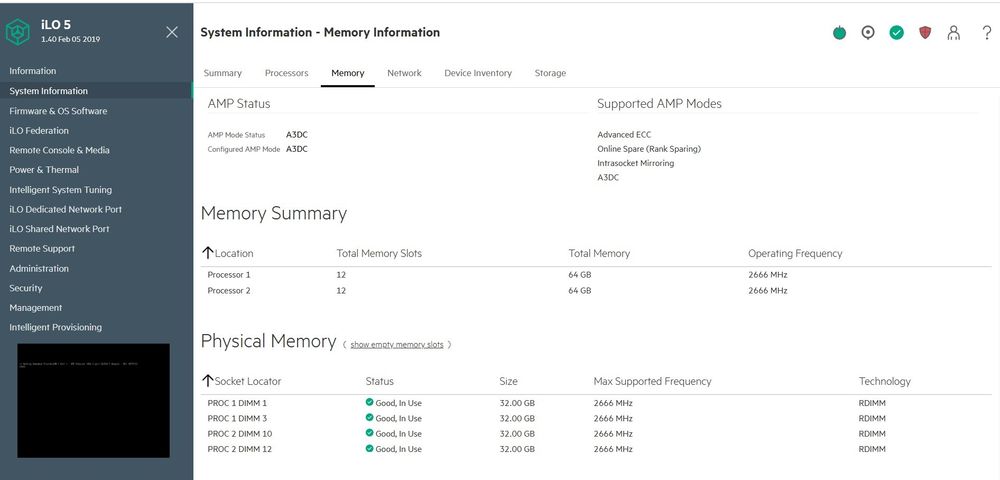
Task: Click green status icon for PROC 2 DIMM 10
Action: (369, 433)
